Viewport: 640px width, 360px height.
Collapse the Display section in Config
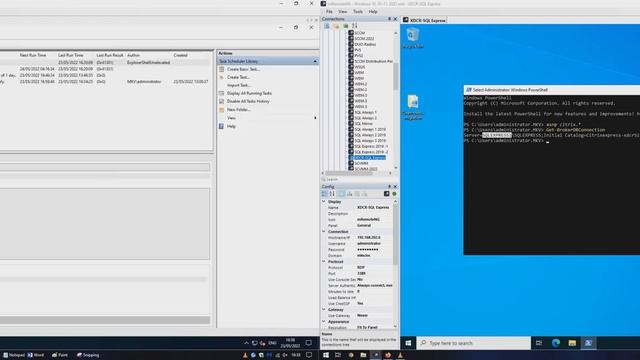click(324, 202)
